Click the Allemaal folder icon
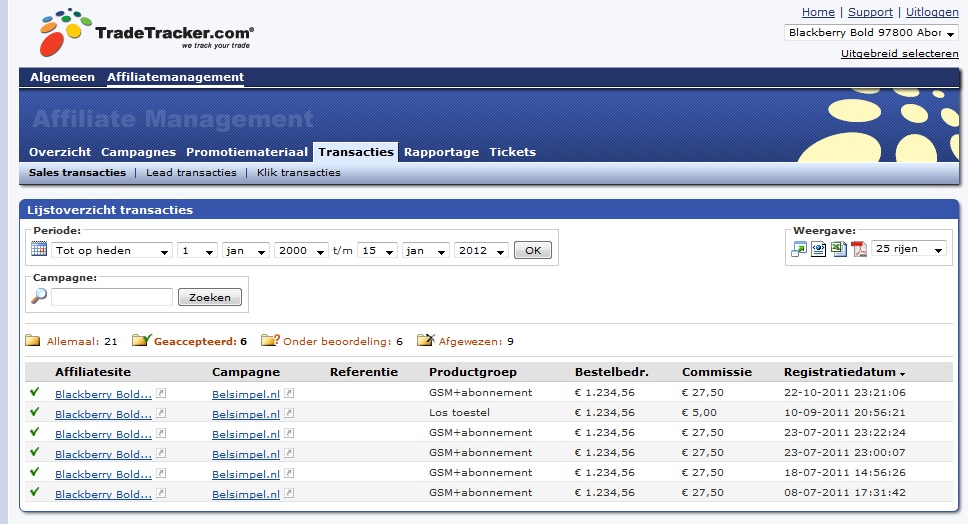 click(33, 340)
